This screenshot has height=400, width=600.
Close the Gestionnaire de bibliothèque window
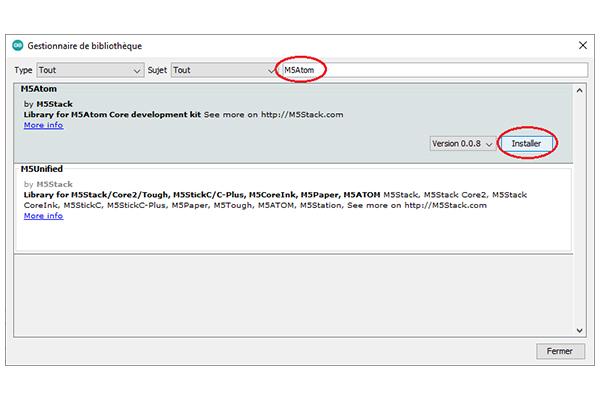582,46
